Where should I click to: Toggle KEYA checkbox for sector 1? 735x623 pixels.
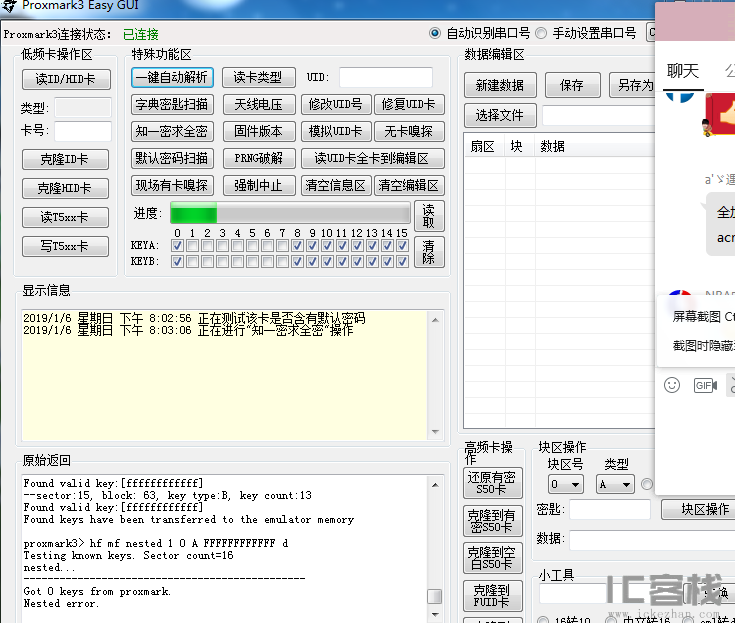click(192, 246)
